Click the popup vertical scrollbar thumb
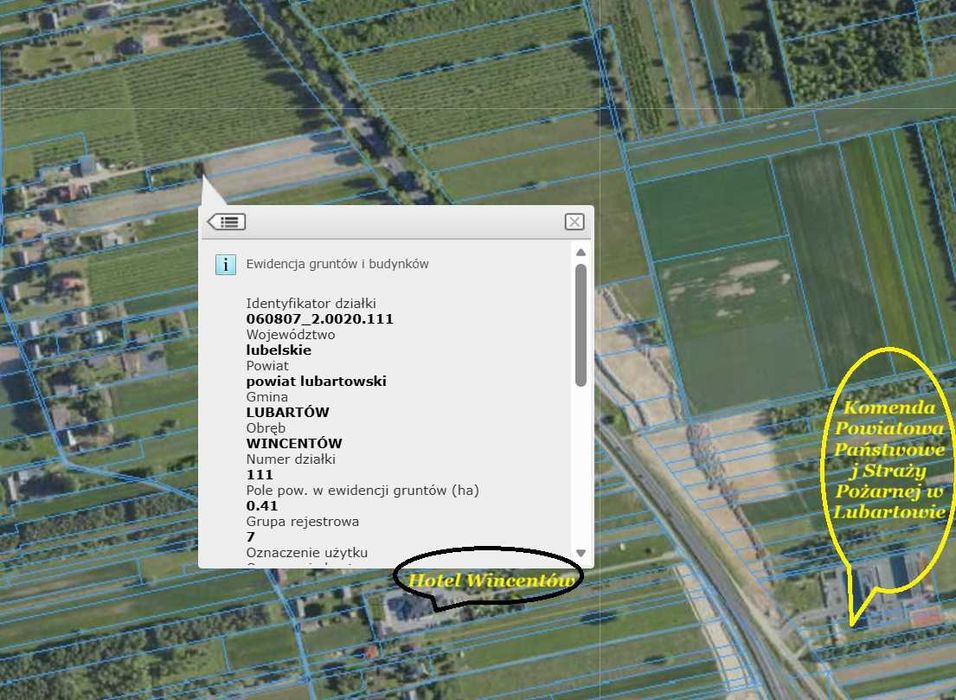Image resolution: width=956 pixels, height=700 pixels. [581, 325]
